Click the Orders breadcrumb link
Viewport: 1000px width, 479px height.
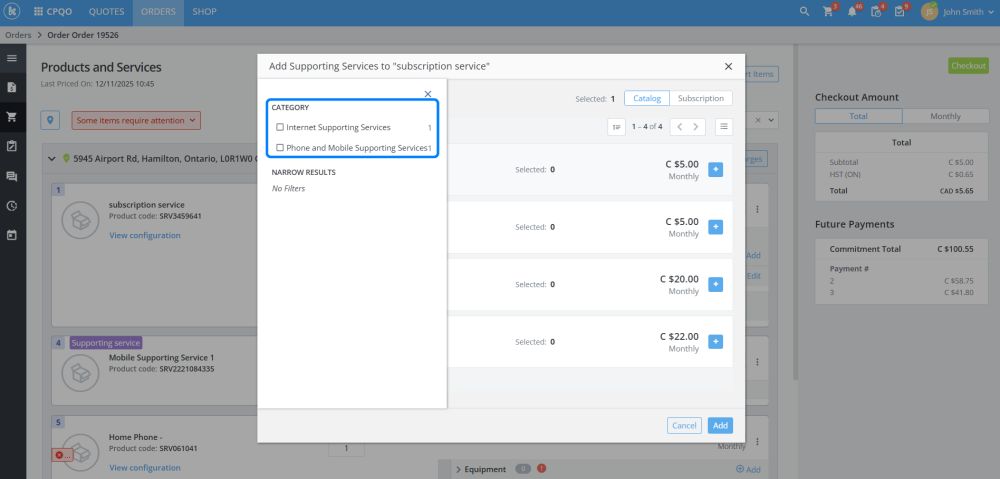(x=18, y=35)
